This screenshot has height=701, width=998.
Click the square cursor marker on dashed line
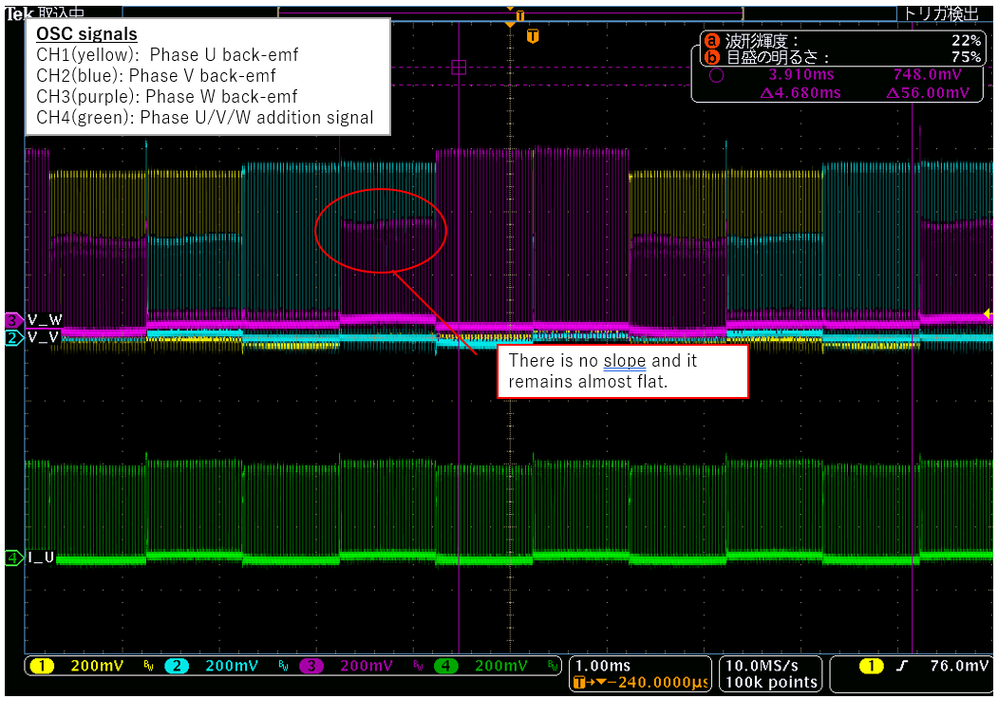pyautogui.click(x=459, y=67)
